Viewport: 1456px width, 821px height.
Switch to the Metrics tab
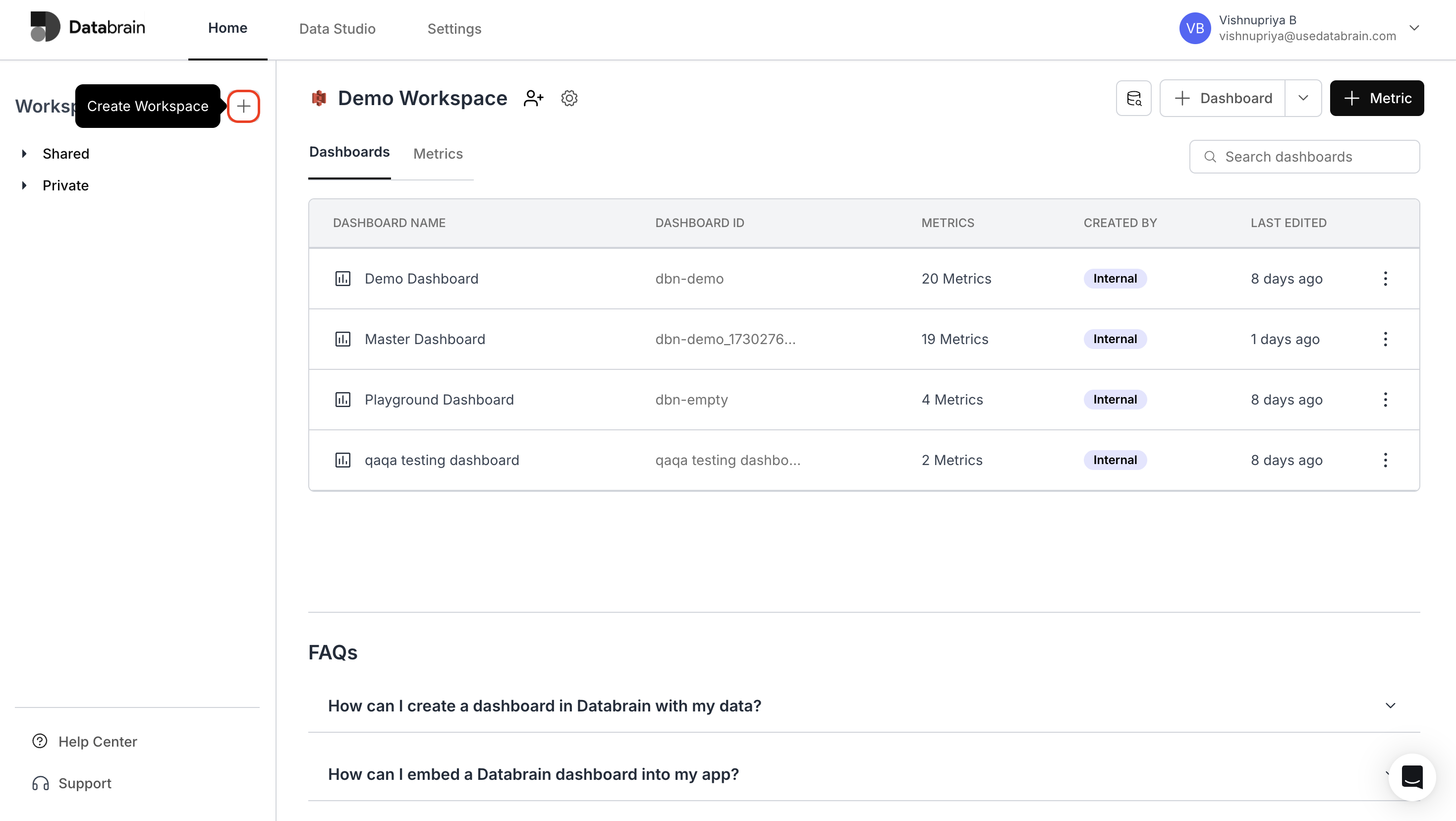tap(438, 154)
